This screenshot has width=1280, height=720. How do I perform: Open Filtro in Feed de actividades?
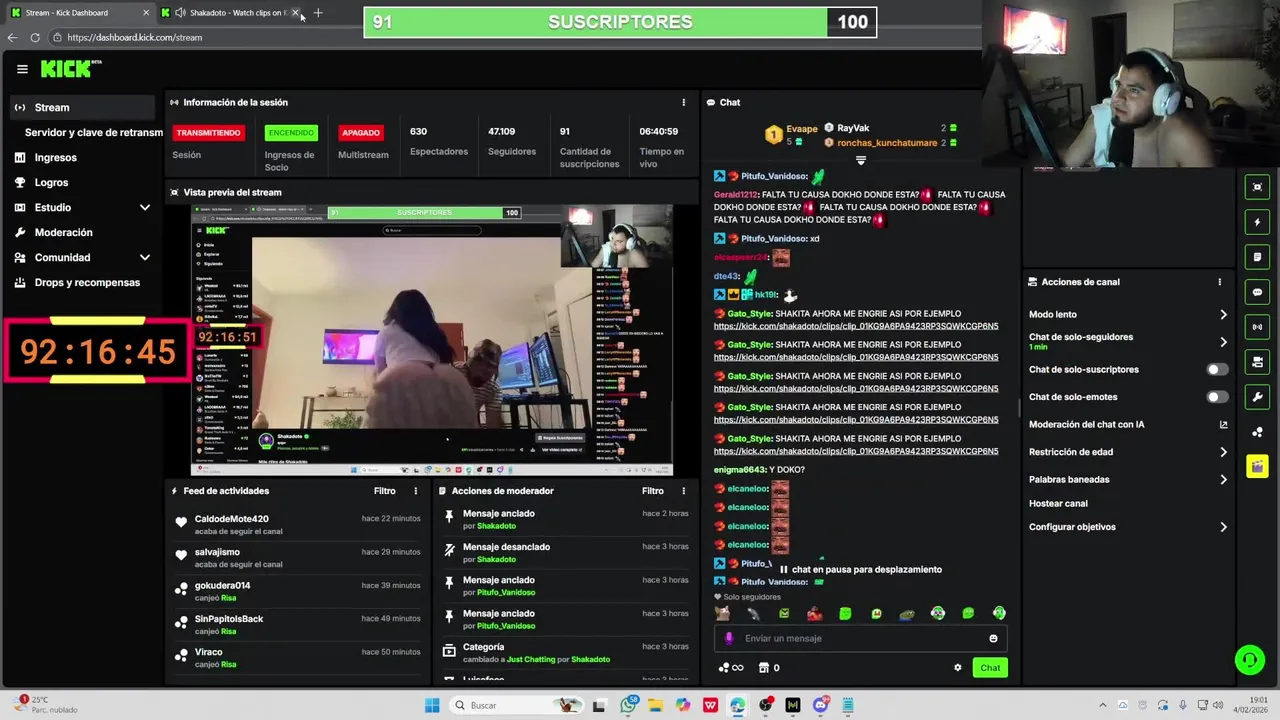385,491
